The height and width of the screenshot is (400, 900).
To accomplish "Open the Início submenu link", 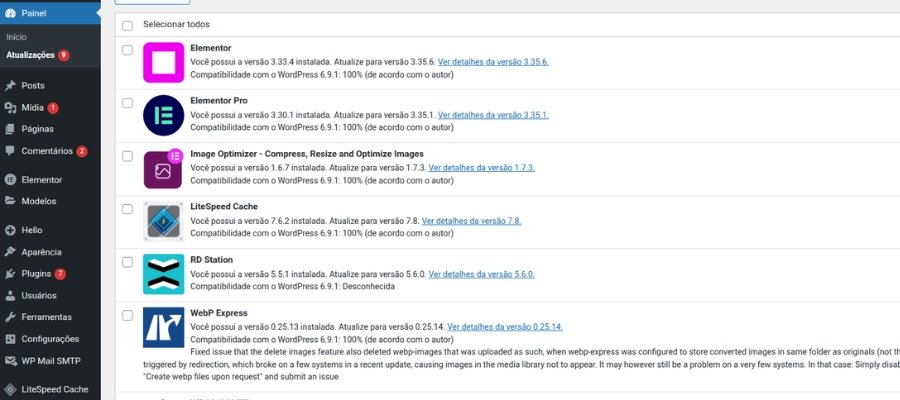I will (17, 37).
